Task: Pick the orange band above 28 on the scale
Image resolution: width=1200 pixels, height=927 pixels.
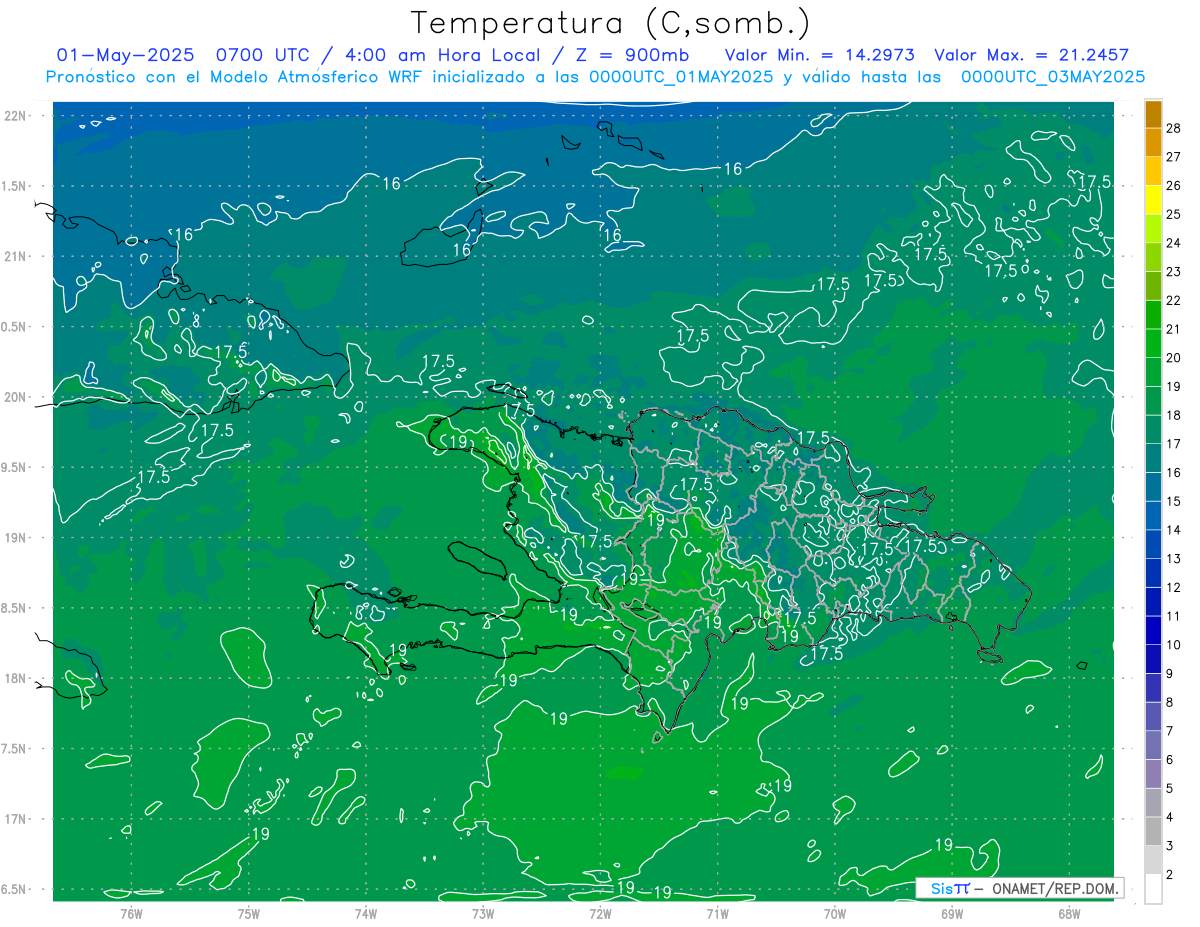Action: (x=1153, y=114)
